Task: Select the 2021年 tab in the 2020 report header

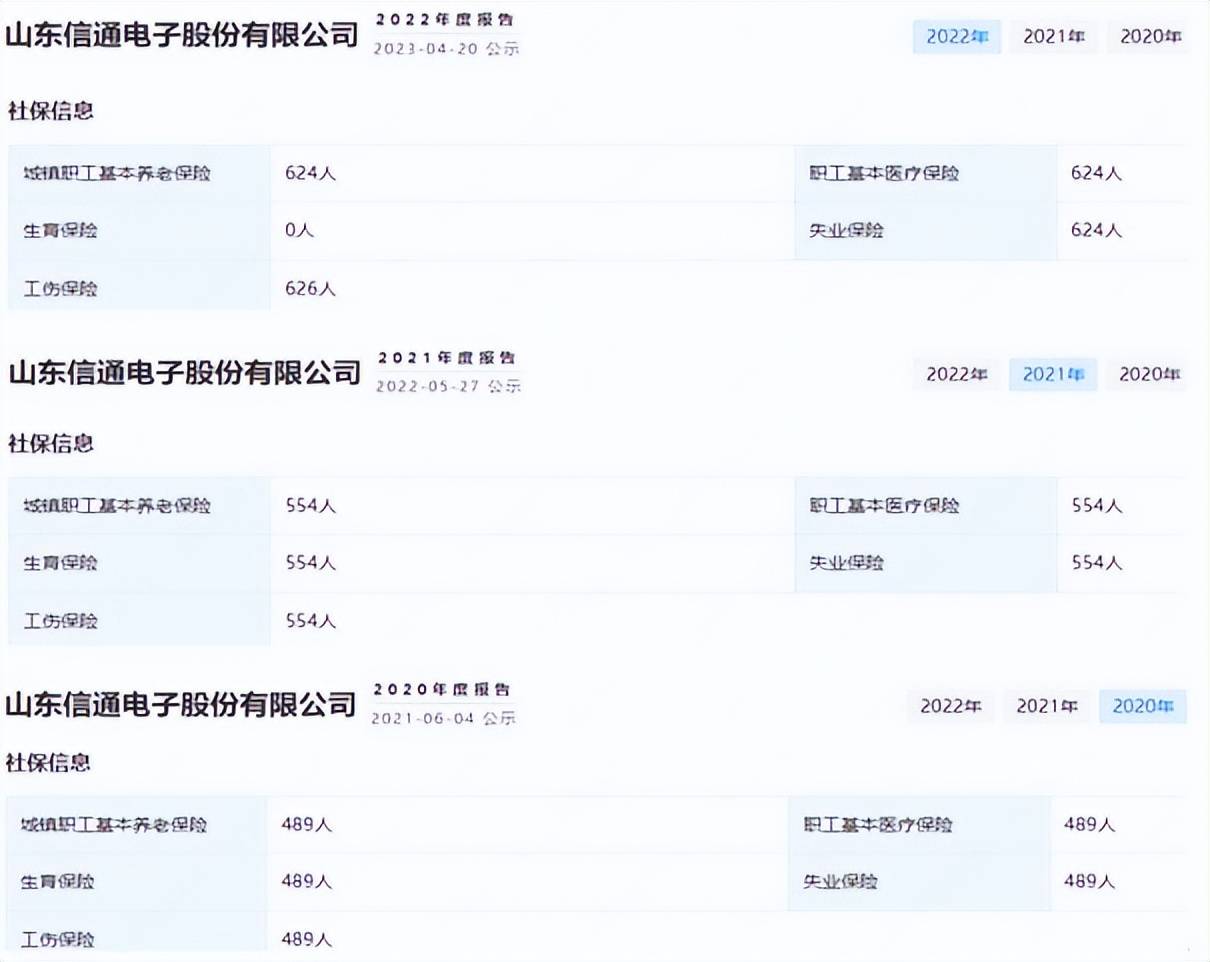Action: click(1047, 706)
